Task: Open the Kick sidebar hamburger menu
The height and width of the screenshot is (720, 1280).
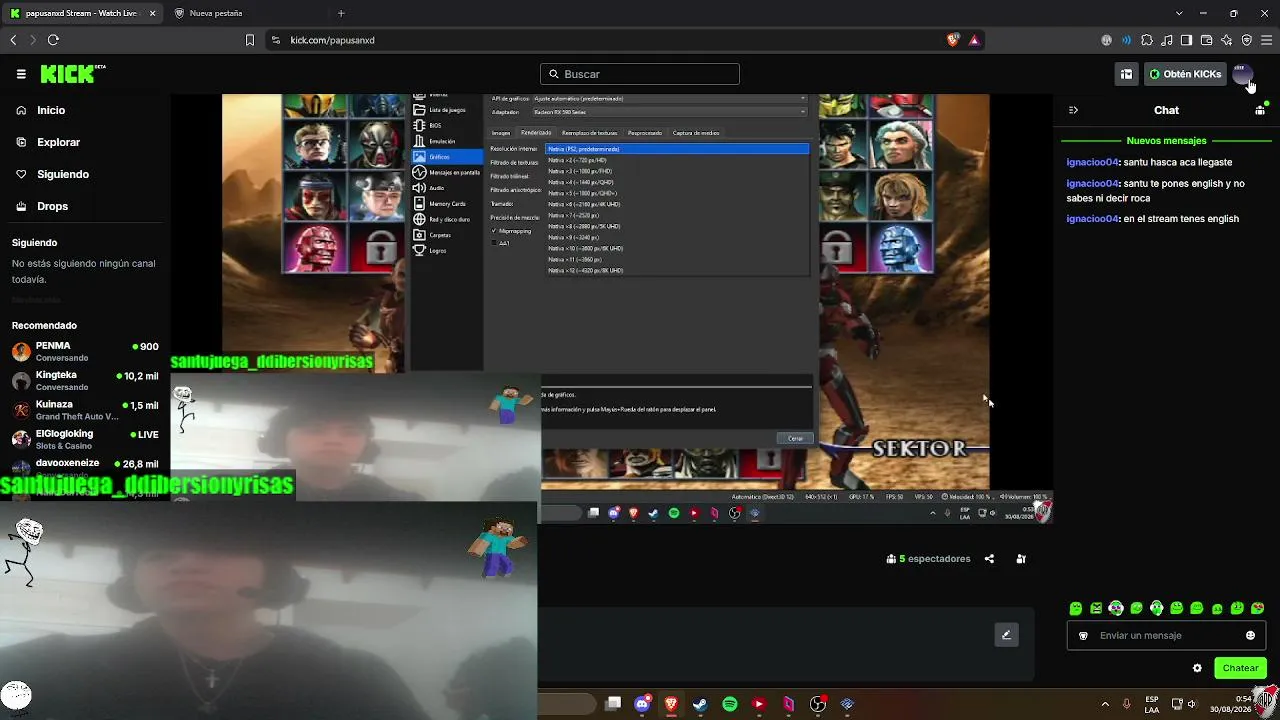Action: tap(21, 74)
